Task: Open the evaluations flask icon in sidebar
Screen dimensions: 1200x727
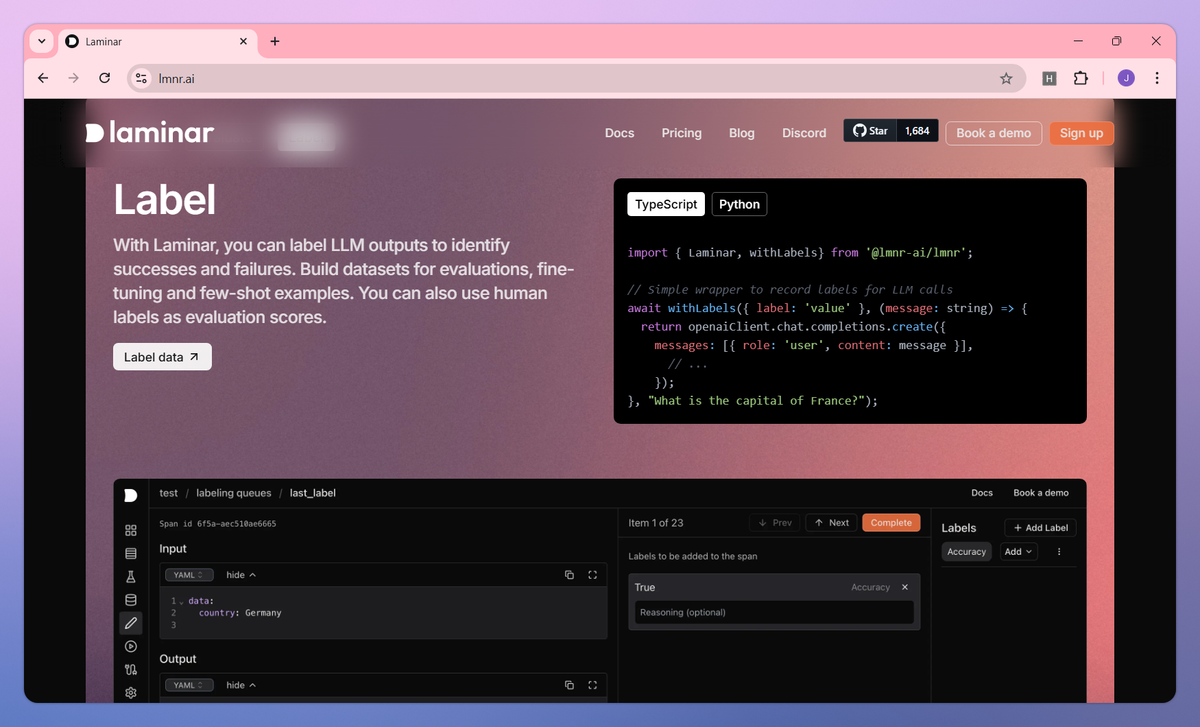Action: [131, 577]
